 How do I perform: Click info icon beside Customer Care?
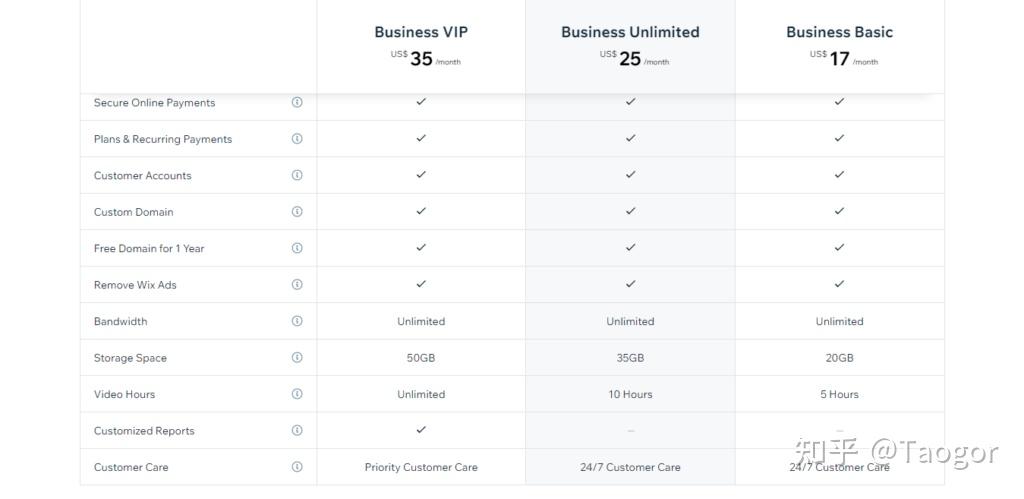(297, 467)
